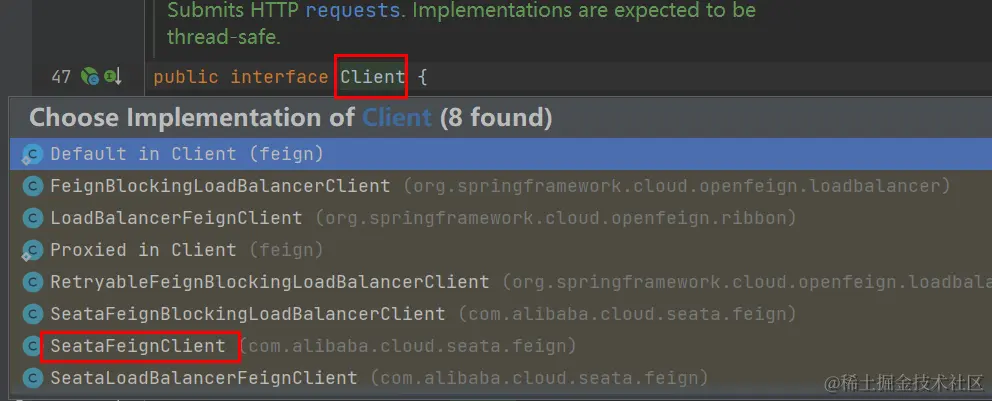The image size is (992, 401).
Task: Click class icon beside LoadBalancerFeignClient
Action: coord(32,218)
